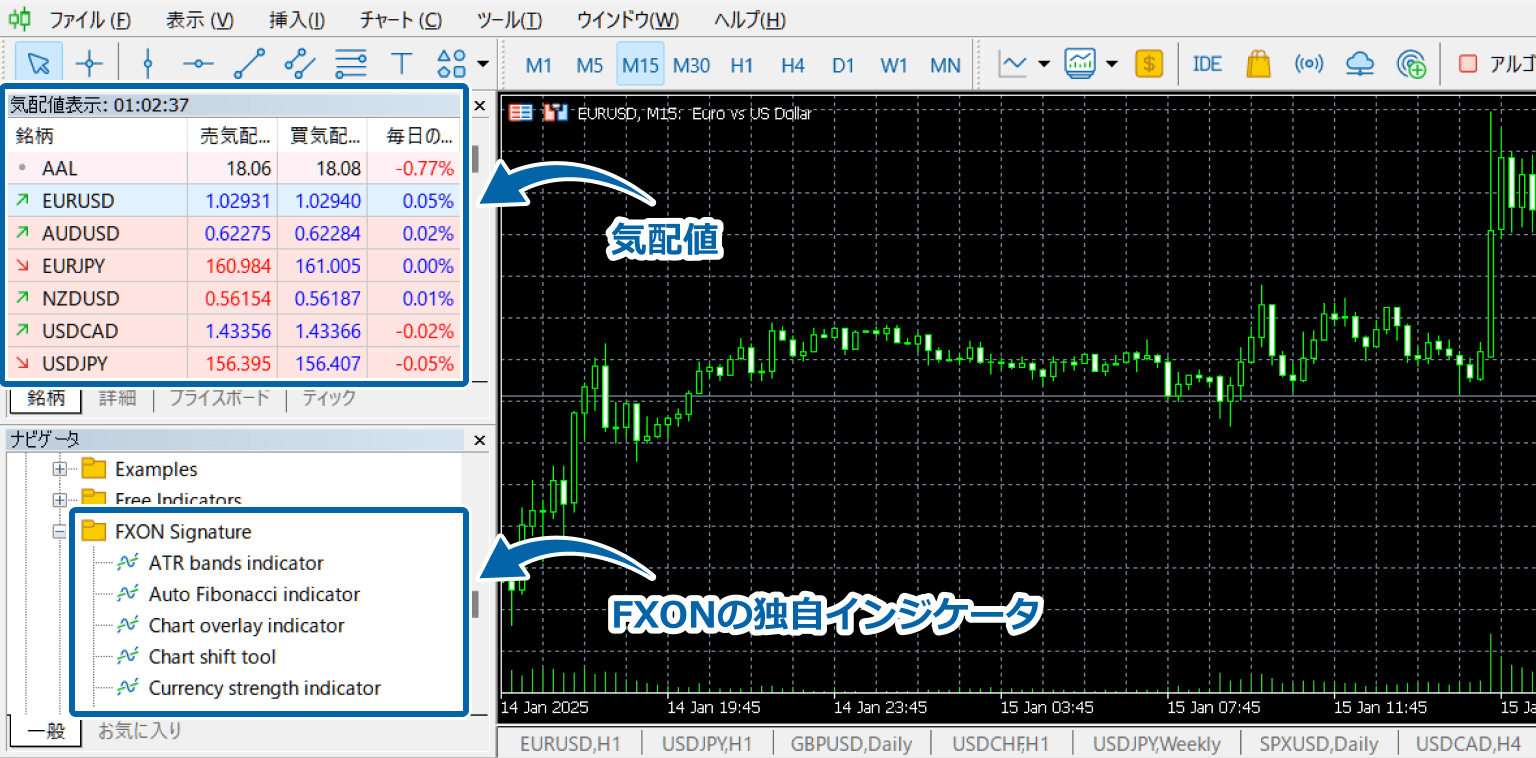This screenshot has width=1536, height=758.
Task: Open the USDJPY,H1 chart tab
Action: click(706, 744)
